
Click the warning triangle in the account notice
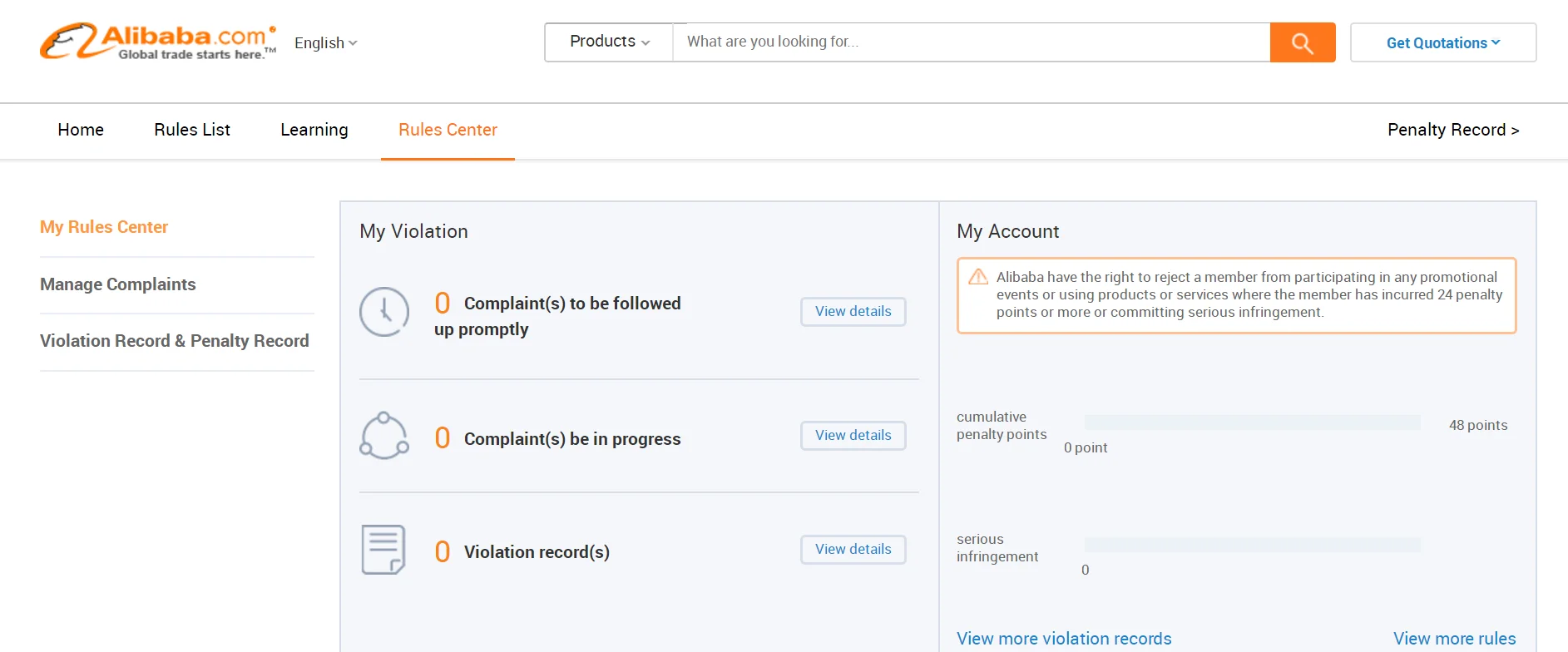coord(978,277)
